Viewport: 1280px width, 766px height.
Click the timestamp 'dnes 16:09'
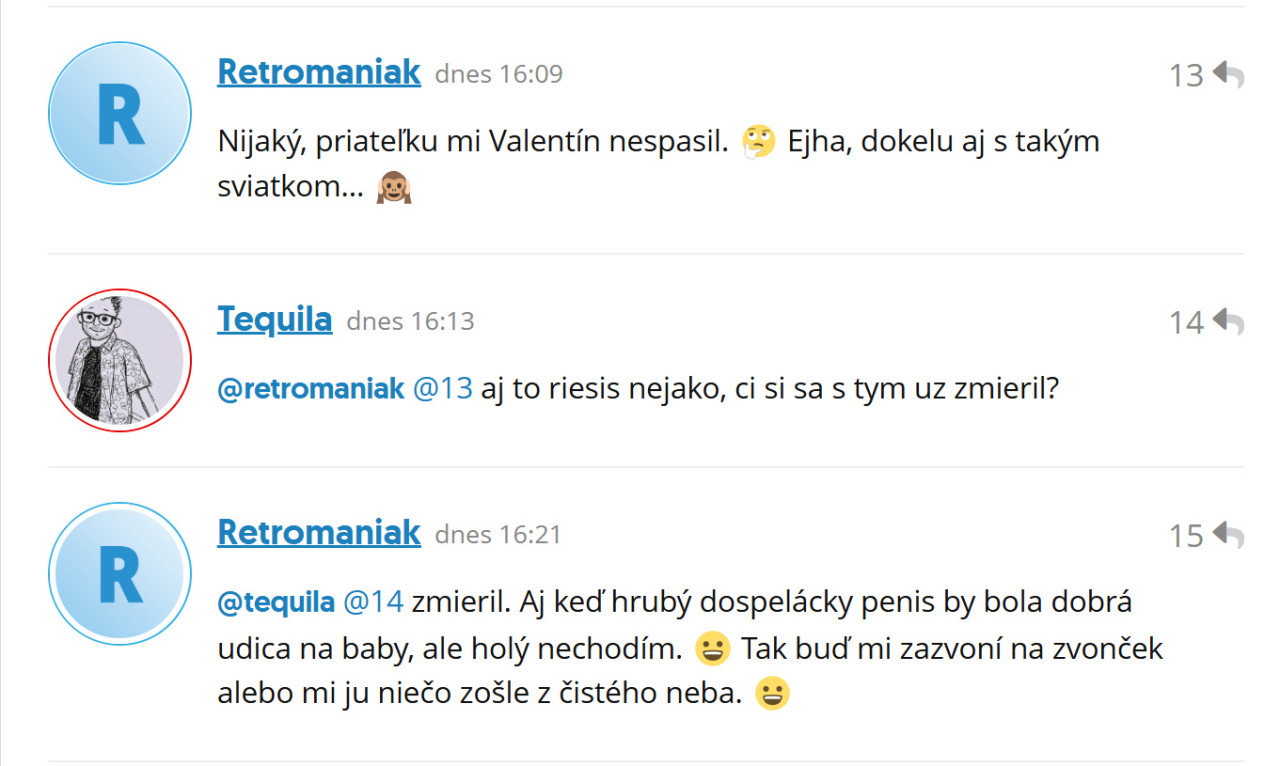[x=498, y=74]
